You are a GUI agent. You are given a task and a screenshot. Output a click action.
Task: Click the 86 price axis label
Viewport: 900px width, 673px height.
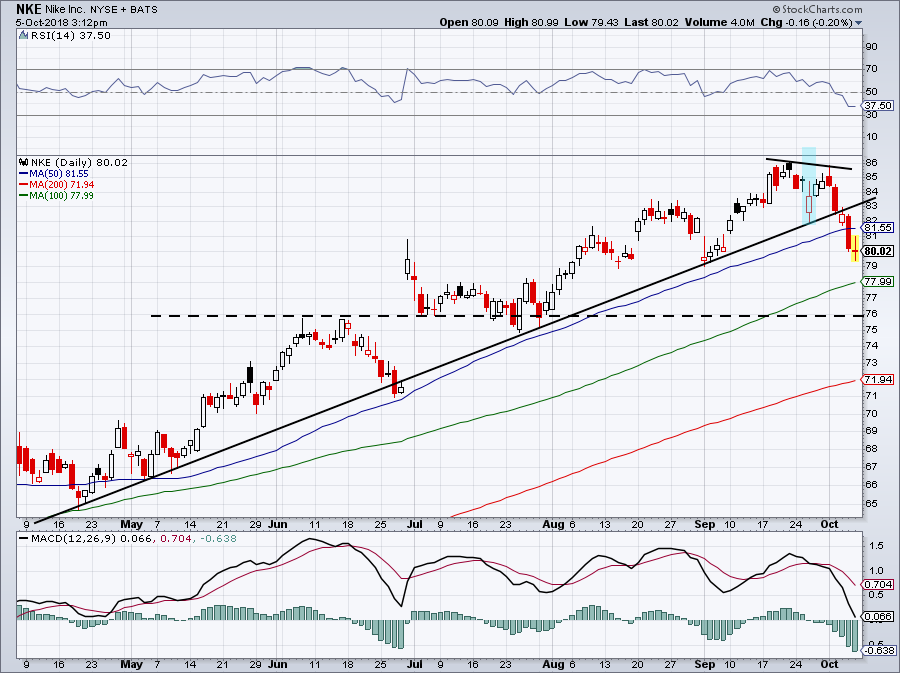tap(871, 163)
